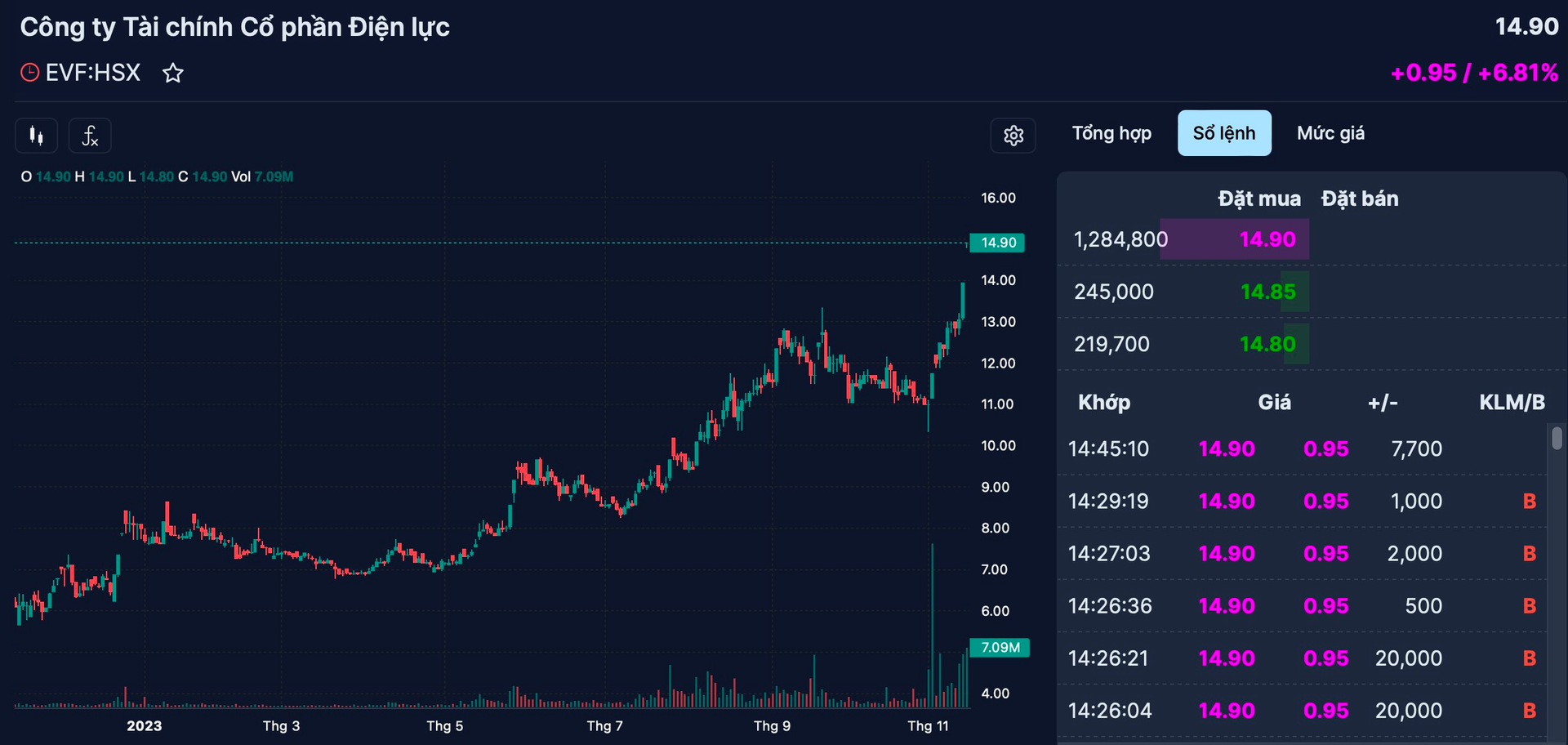Viewport: 1568px width, 745px height.
Task: Open the candlestick chart type selector
Action: pos(36,136)
